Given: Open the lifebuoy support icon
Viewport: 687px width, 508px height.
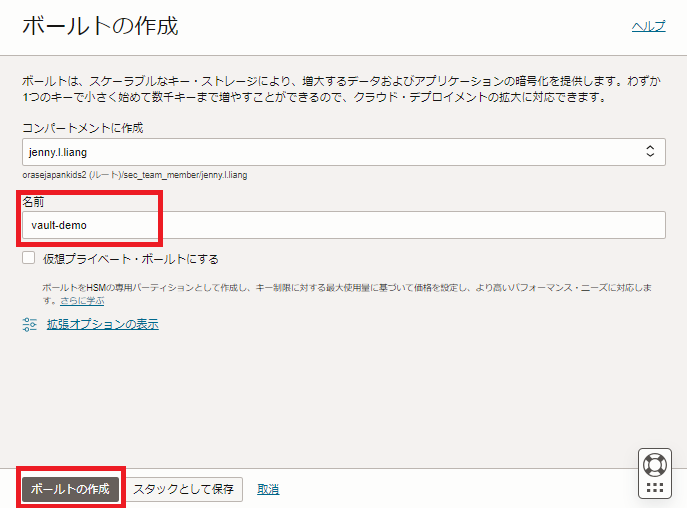Looking at the screenshot, I should pos(654,464).
